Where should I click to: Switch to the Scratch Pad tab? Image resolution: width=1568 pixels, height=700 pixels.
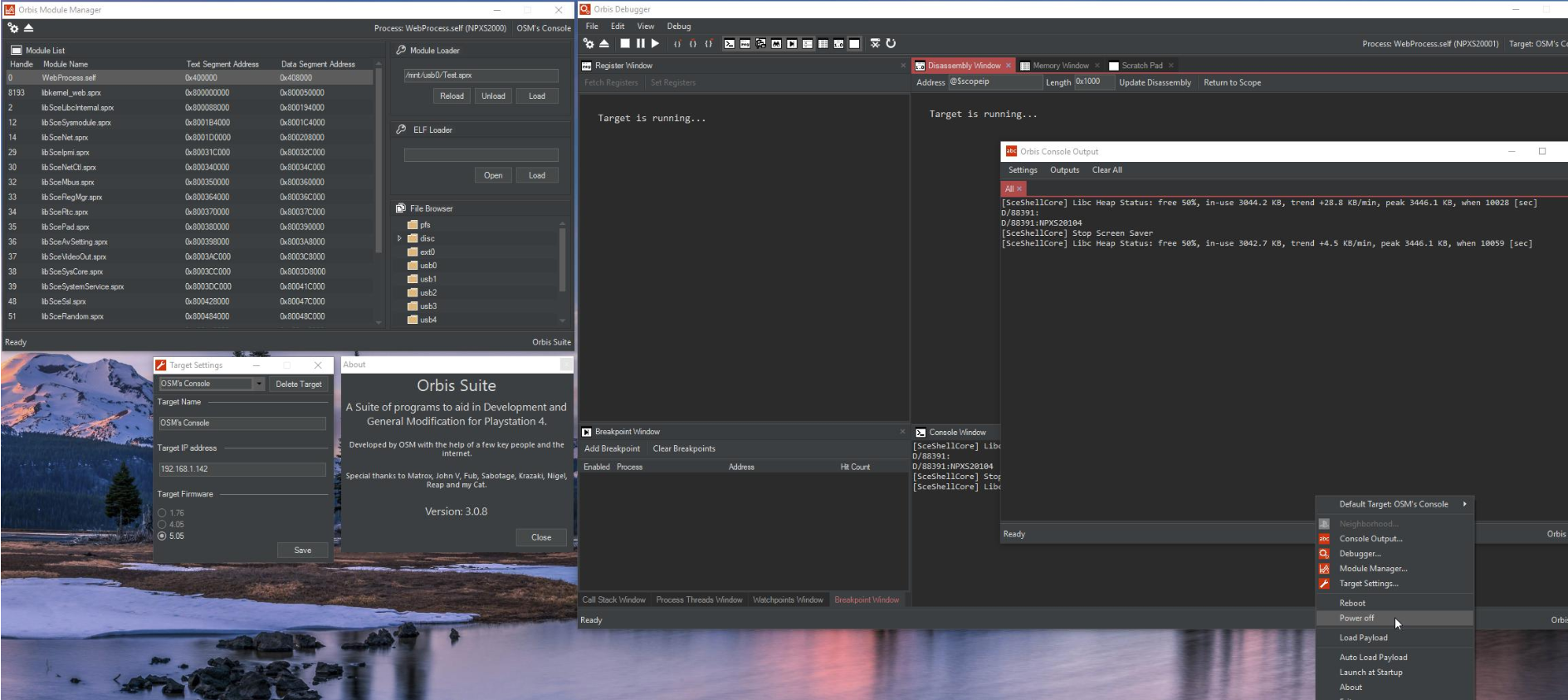pos(1141,66)
